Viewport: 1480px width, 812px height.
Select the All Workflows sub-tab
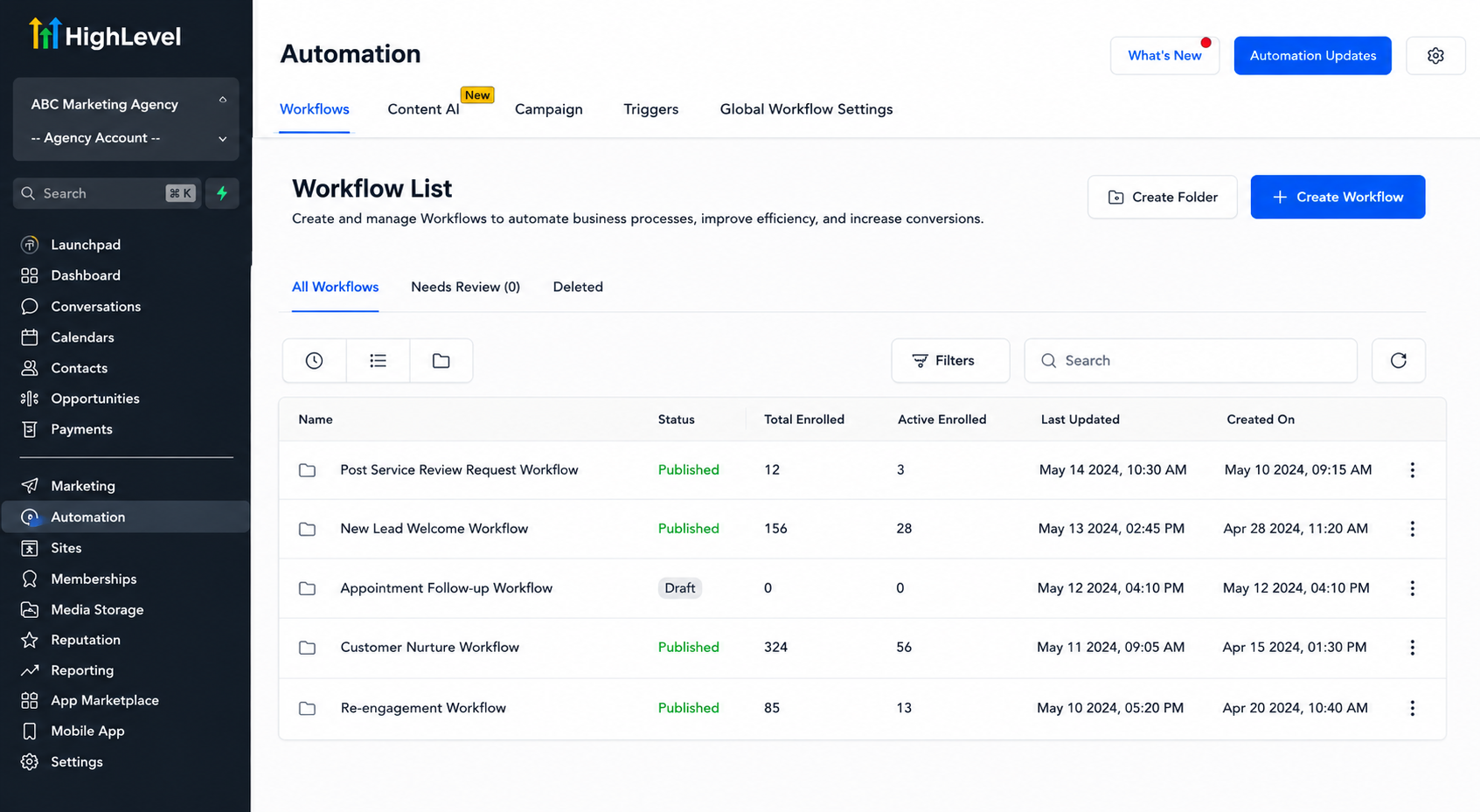(x=336, y=287)
